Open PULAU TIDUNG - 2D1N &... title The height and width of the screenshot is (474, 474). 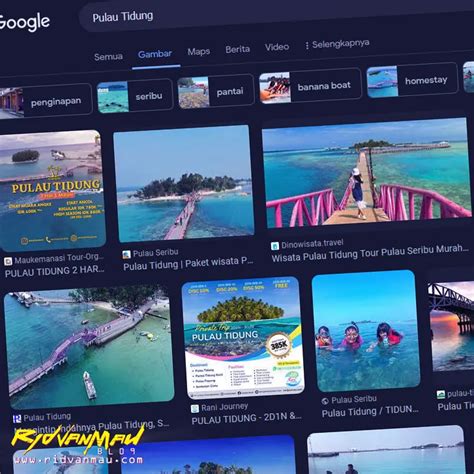coord(247,418)
